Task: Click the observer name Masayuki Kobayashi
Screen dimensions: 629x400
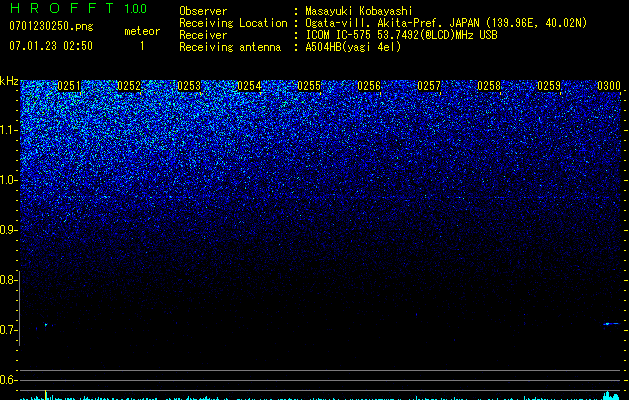Action: [359, 11]
